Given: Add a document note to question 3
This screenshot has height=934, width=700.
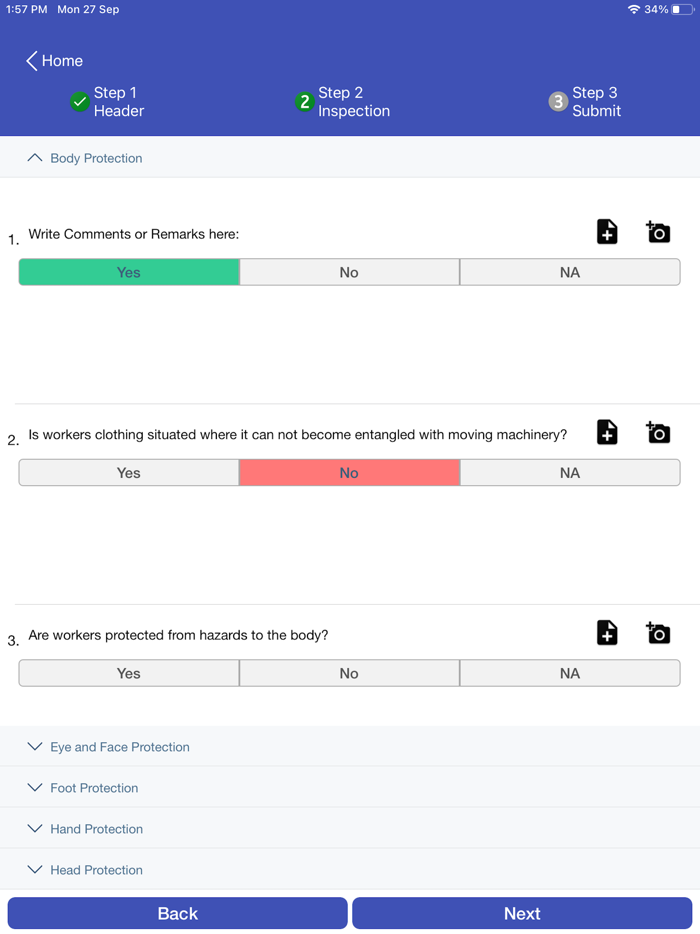Looking at the screenshot, I should [607, 633].
